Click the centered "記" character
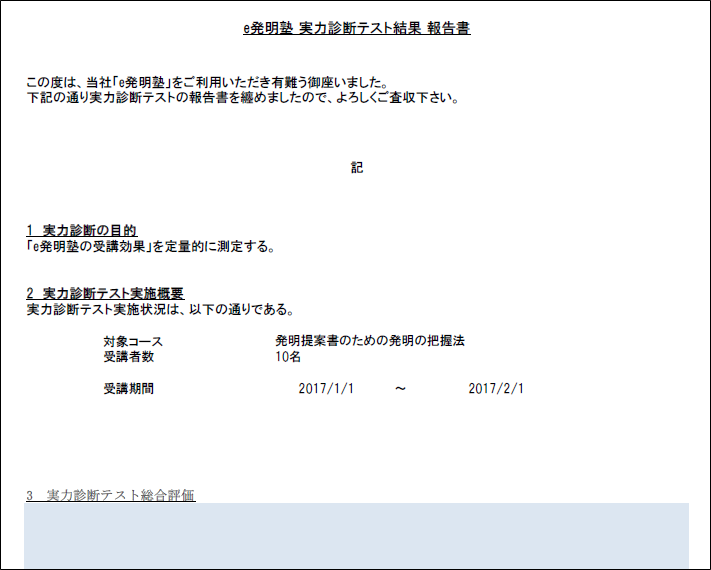Viewport: 711px width, 570px height. (357, 168)
